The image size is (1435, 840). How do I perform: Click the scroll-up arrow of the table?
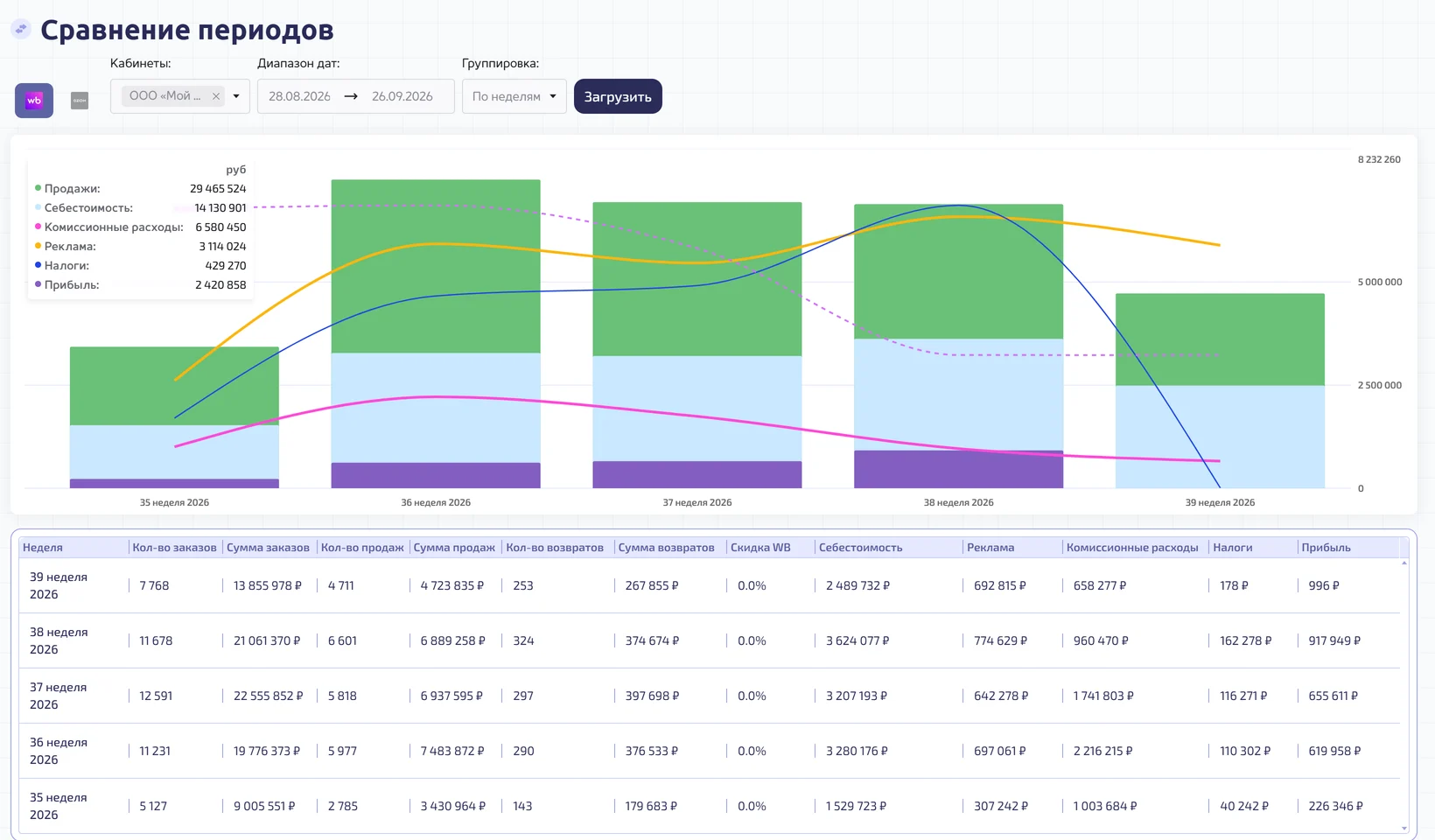click(x=1404, y=563)
